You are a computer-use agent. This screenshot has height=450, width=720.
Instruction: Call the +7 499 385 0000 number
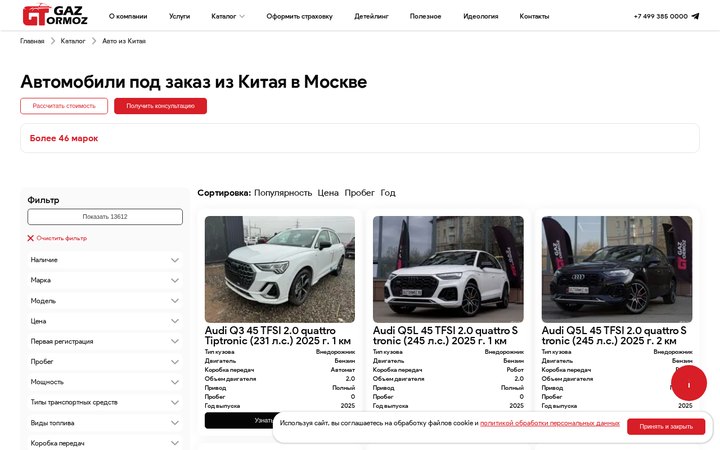point(660,16)
